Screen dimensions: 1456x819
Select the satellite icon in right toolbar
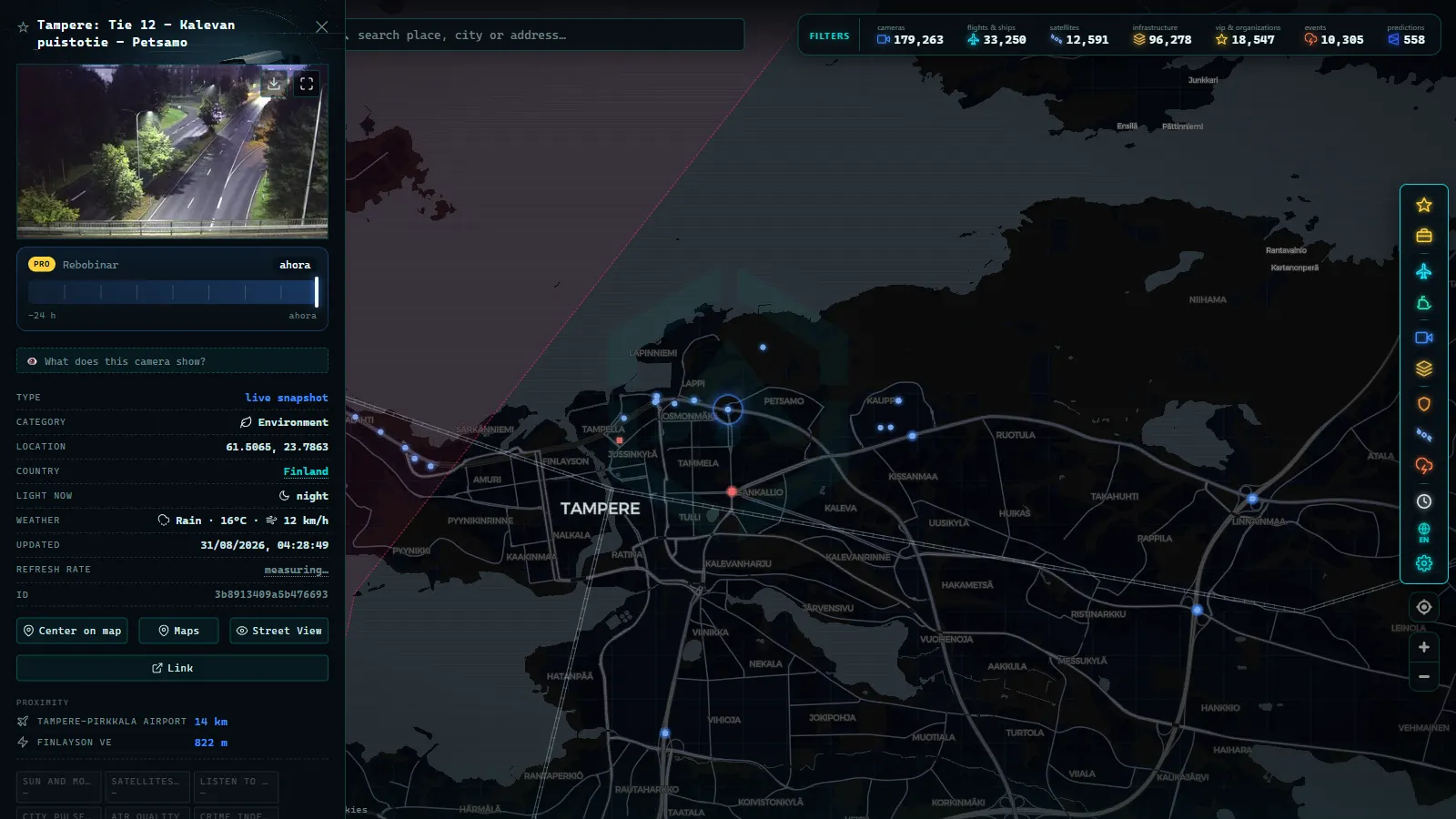(1424, 435)
